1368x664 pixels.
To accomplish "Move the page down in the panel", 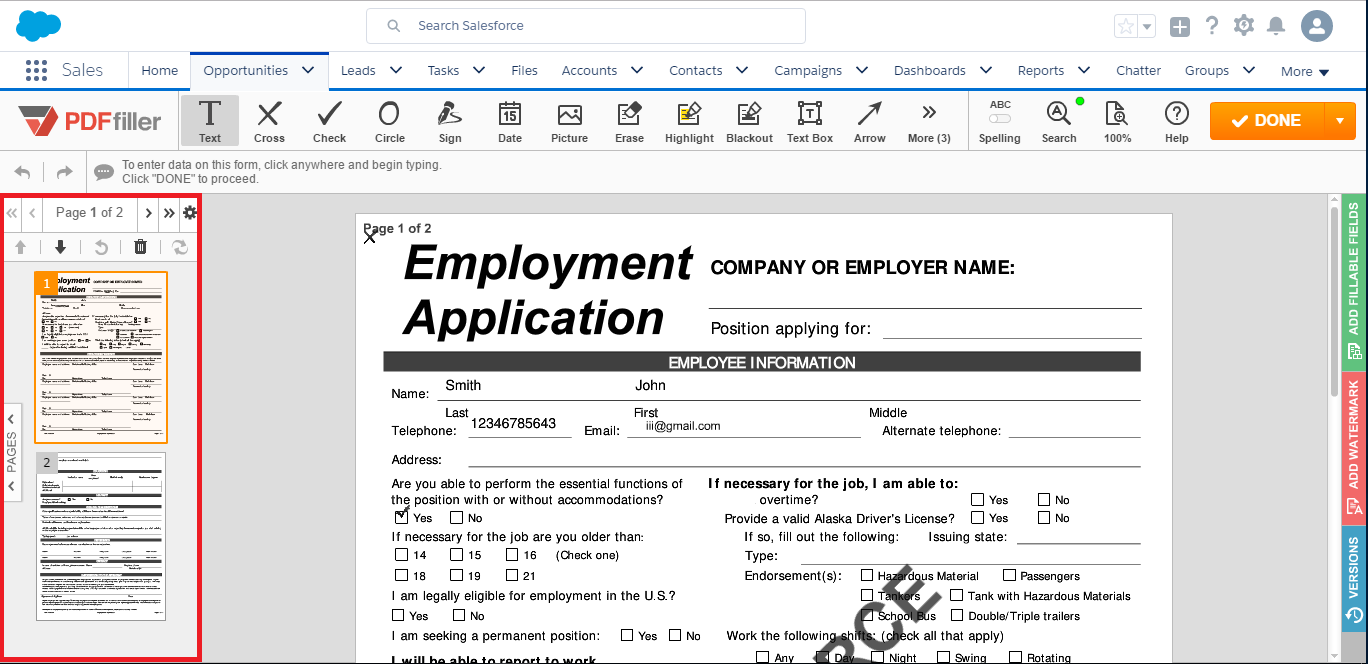I will tap(60, 247).
